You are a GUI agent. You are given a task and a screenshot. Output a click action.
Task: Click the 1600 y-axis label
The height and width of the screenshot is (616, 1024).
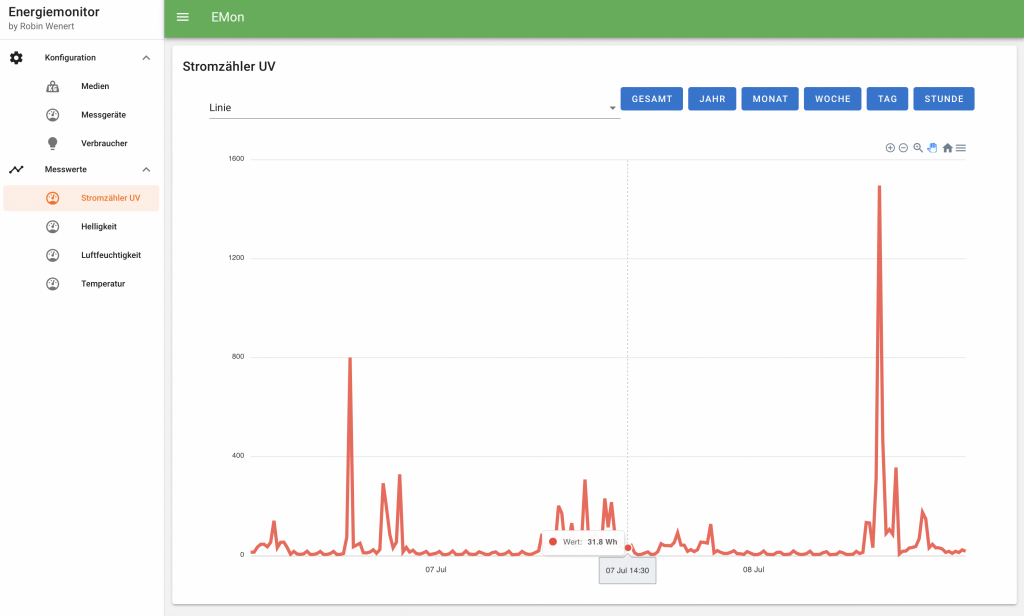point(236,159)
